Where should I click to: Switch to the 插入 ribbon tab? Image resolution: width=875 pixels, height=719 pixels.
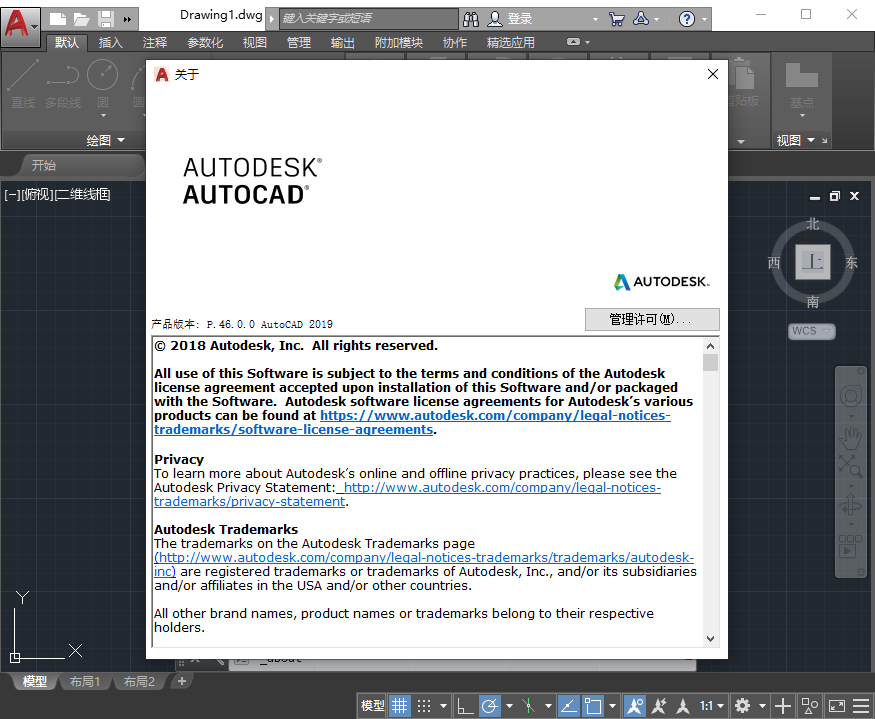110,42
